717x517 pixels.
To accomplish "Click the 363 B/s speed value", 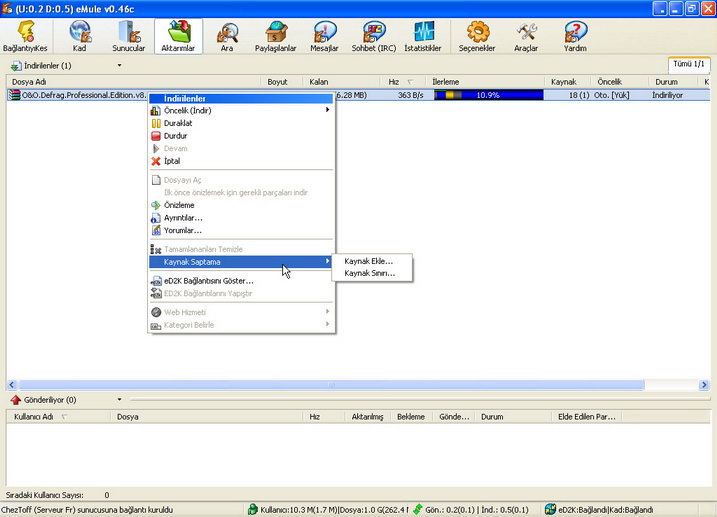I will pos(411,95).
